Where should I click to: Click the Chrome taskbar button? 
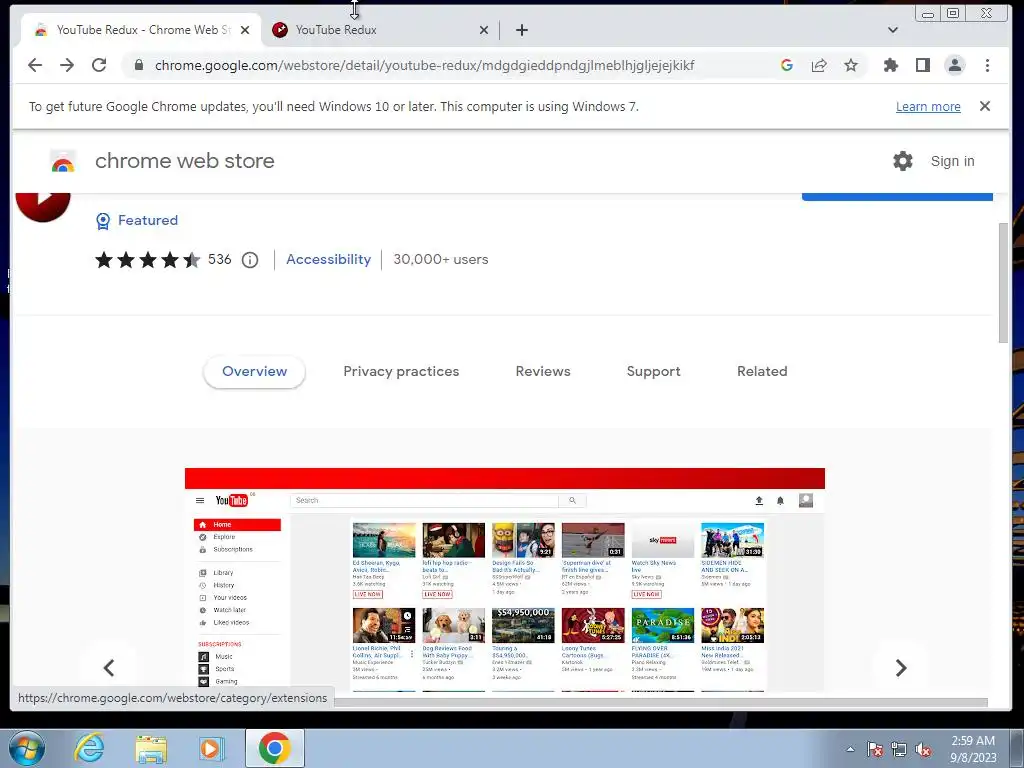[x=275, y=748]
